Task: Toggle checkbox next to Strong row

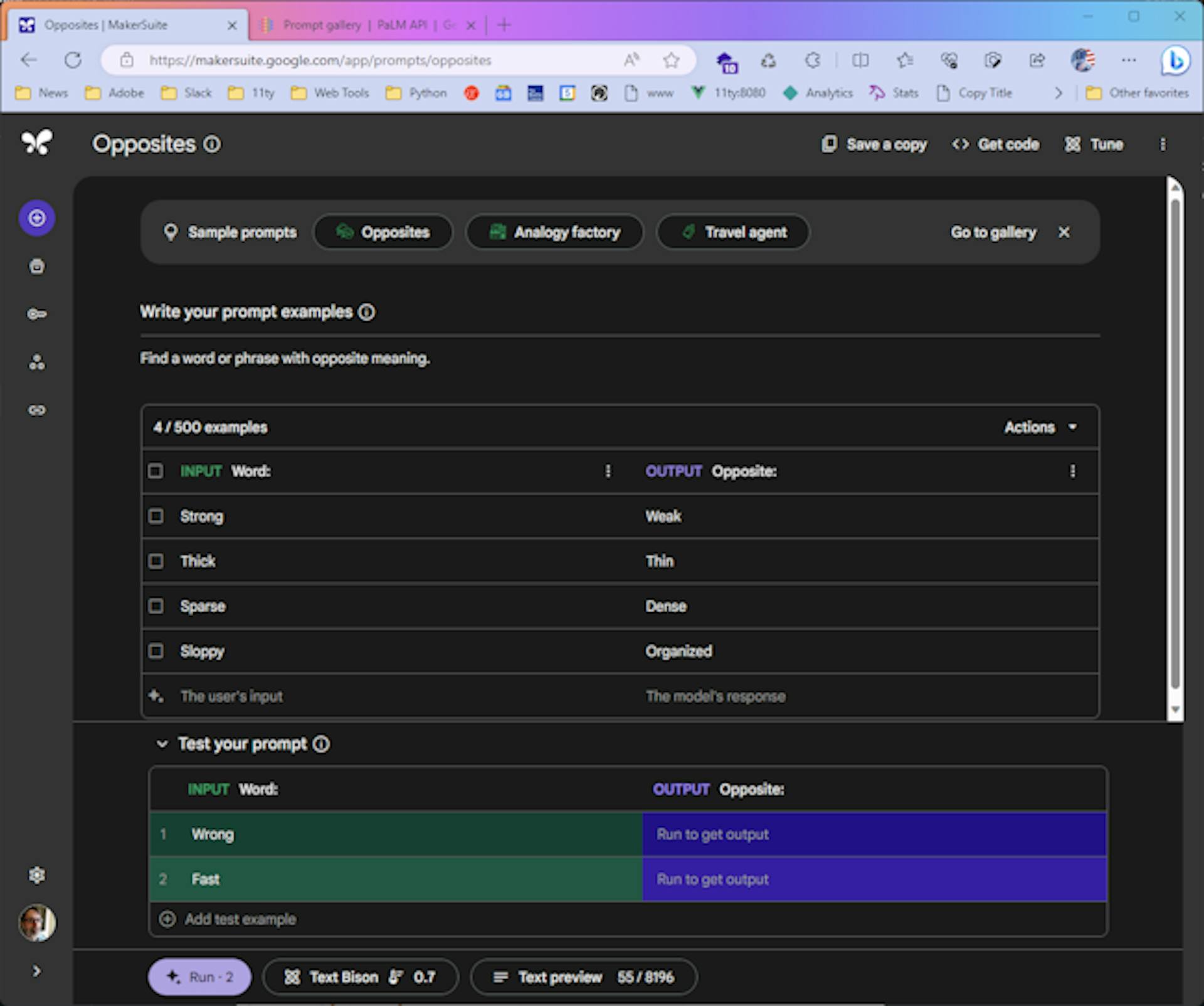Action: (x=158, y=516)
